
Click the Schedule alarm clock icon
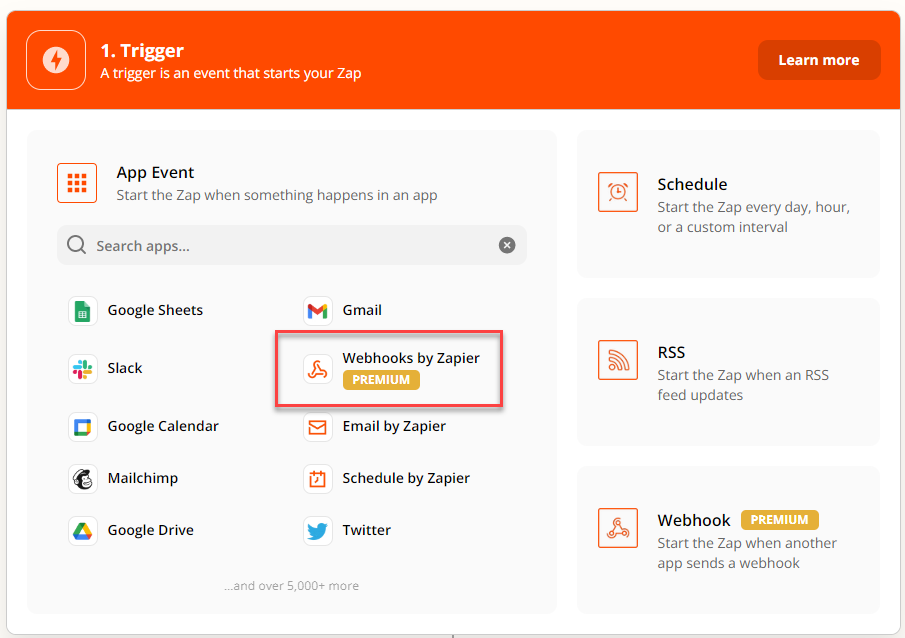click(618, 192)
